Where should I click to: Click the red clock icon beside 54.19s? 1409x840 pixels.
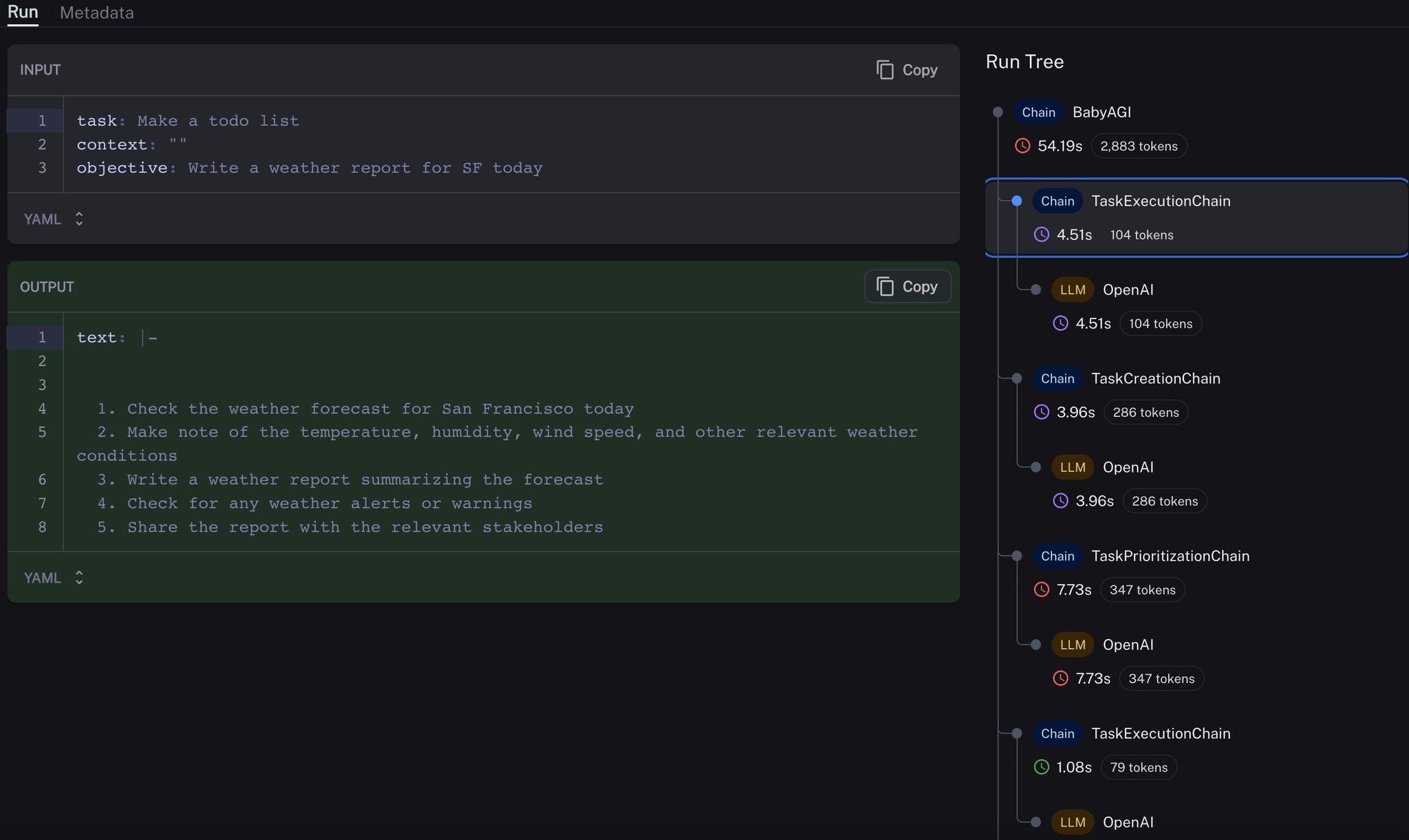tap(1022, 146)
